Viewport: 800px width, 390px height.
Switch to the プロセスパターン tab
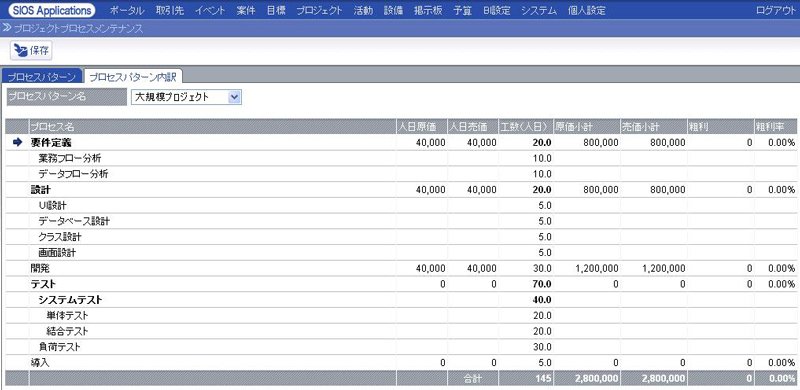[42, 77]
